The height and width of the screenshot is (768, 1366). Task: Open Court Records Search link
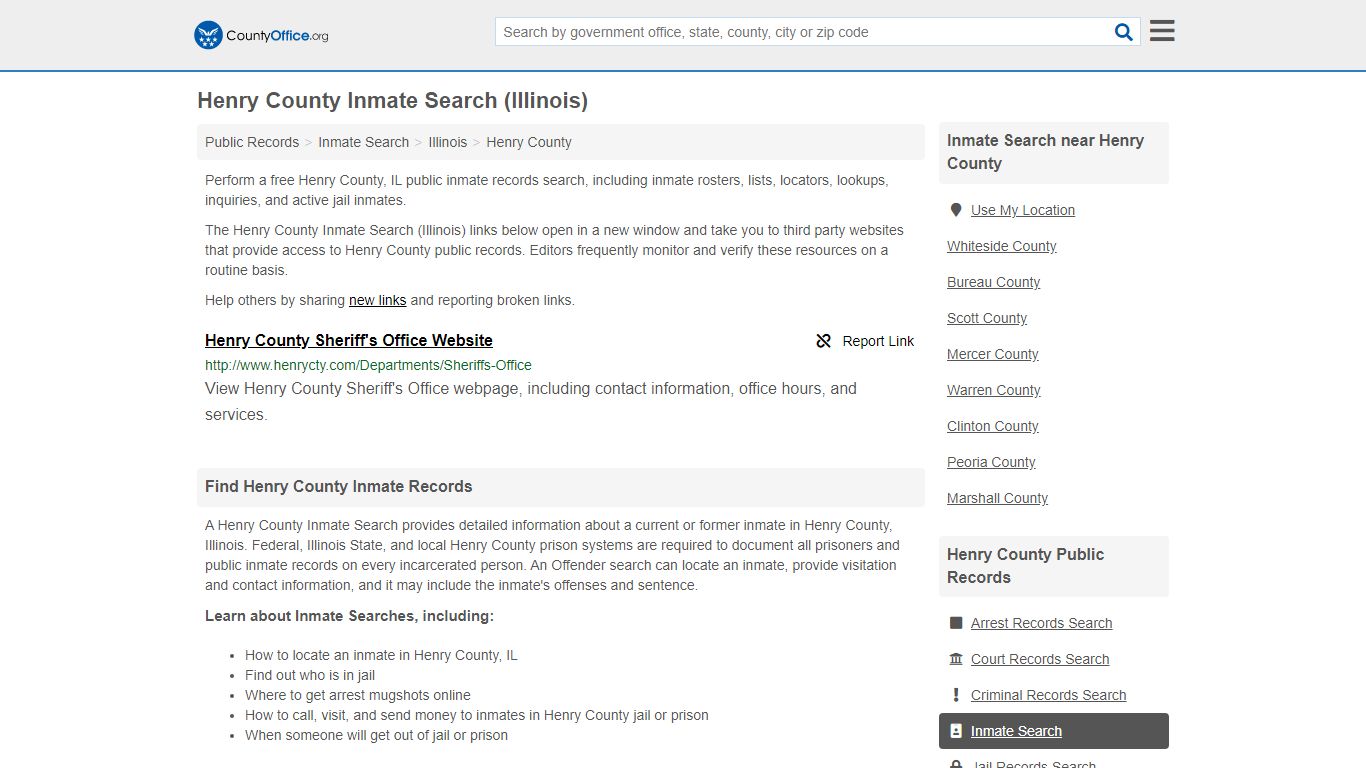pos(1040,659)
